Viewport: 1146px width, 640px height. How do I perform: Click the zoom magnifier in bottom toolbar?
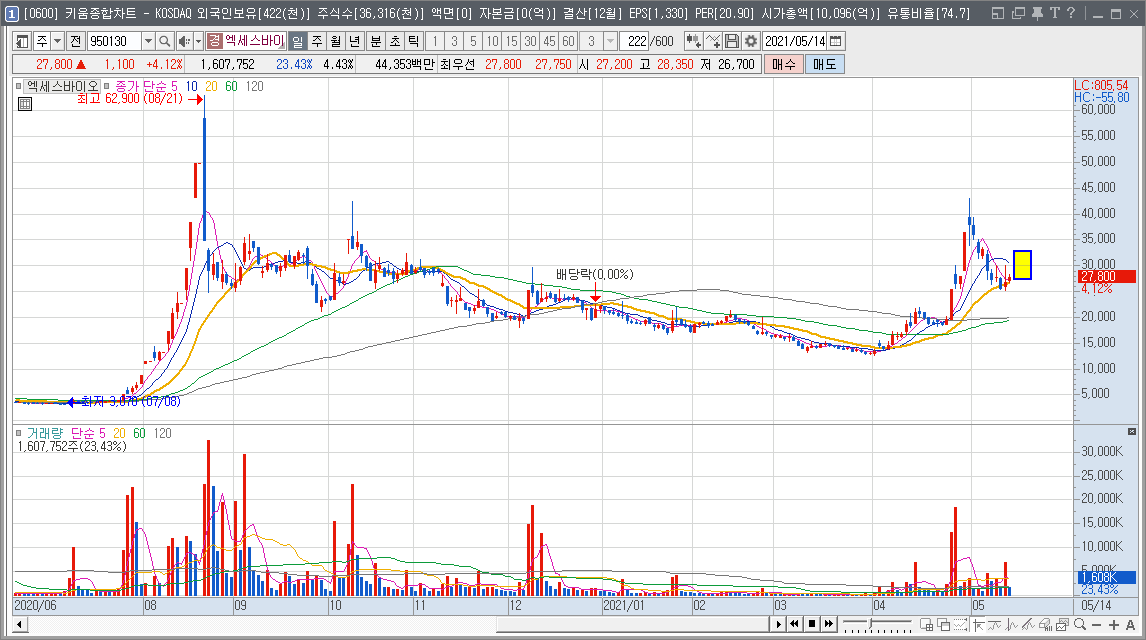(x=1080, y=625)
